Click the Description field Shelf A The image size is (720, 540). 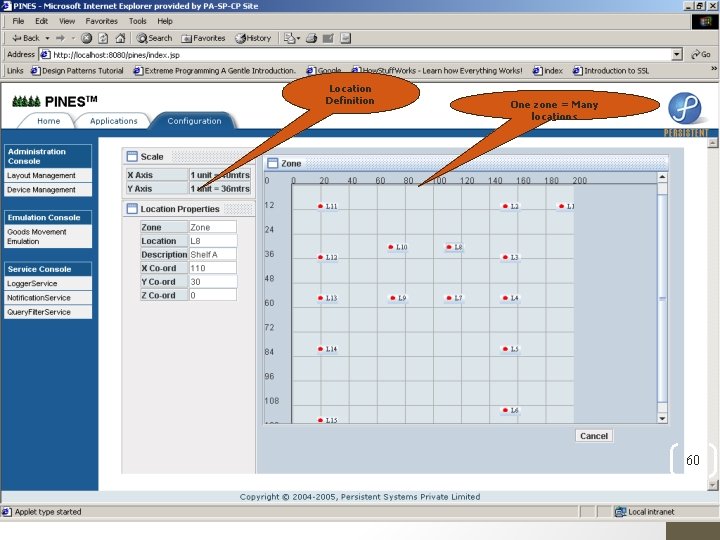point(213,254)
